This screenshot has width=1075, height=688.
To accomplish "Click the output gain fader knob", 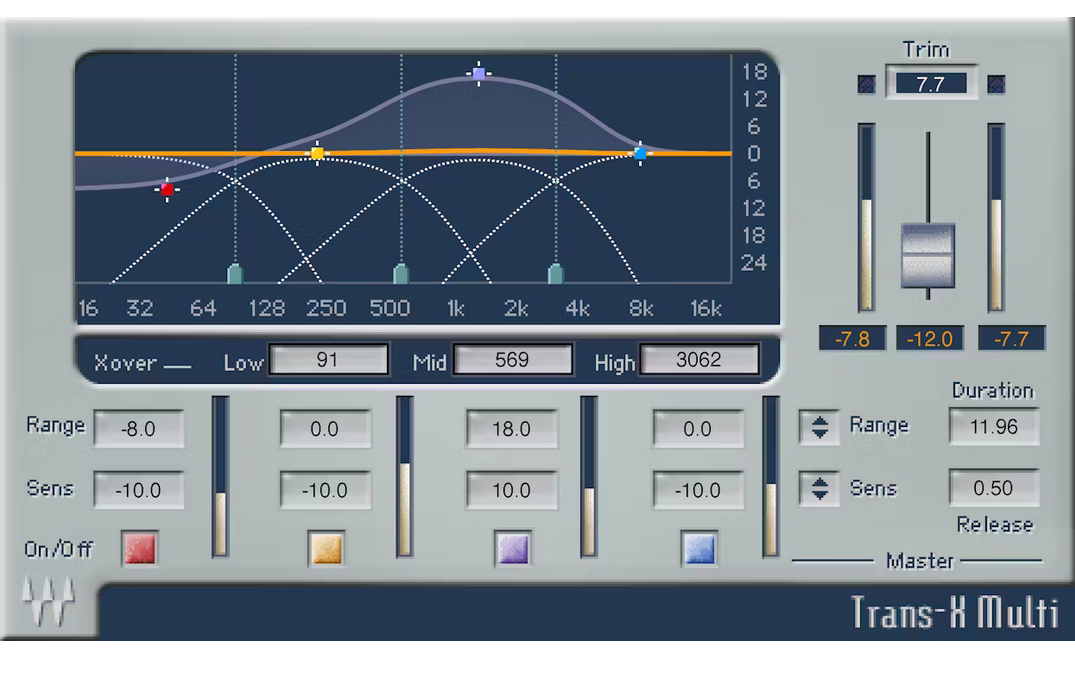I will [x=928, y=255].
